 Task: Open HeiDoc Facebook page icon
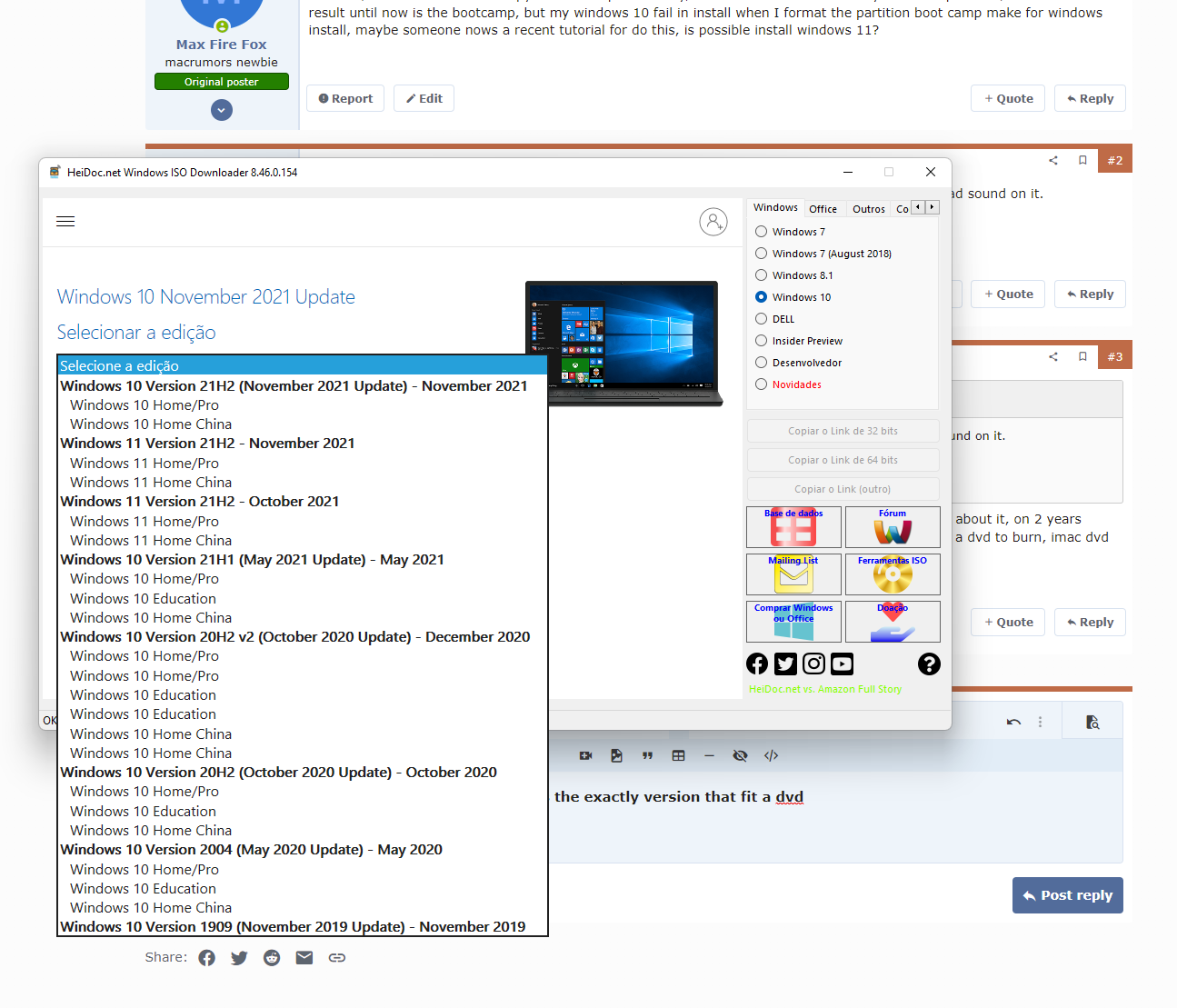pos(757,664)
